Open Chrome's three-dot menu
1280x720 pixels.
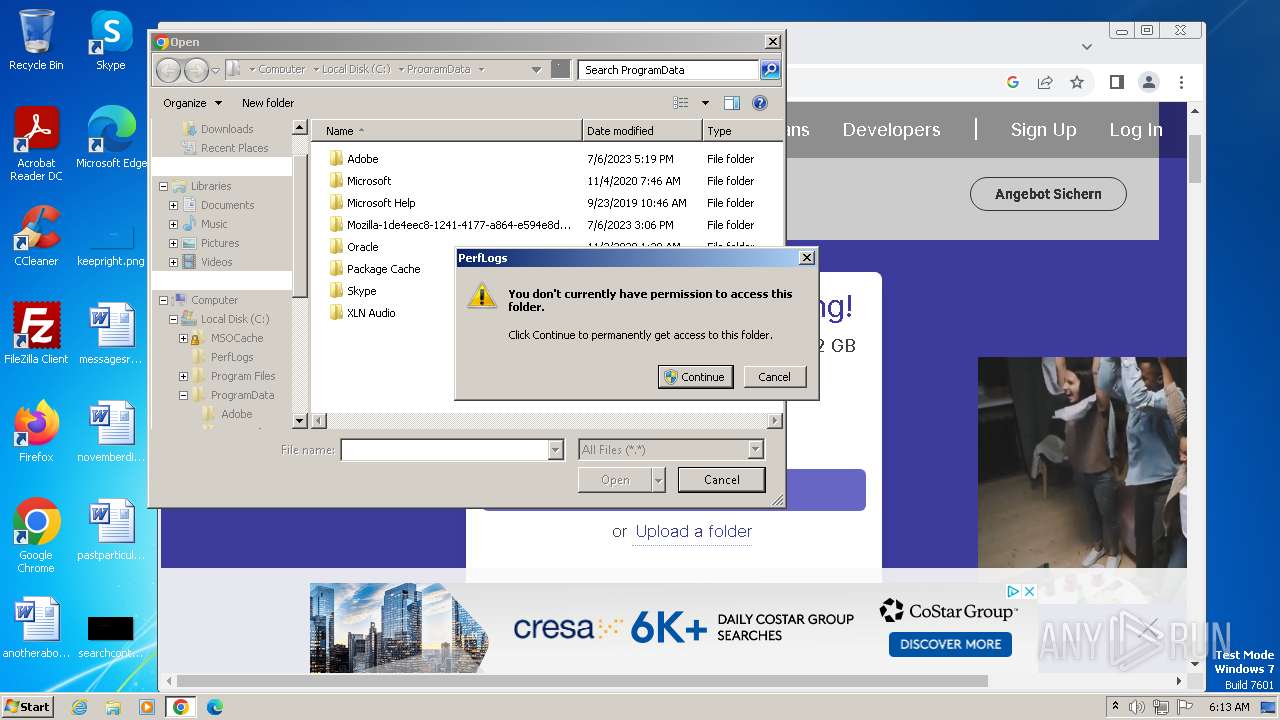click(1181, 82)
